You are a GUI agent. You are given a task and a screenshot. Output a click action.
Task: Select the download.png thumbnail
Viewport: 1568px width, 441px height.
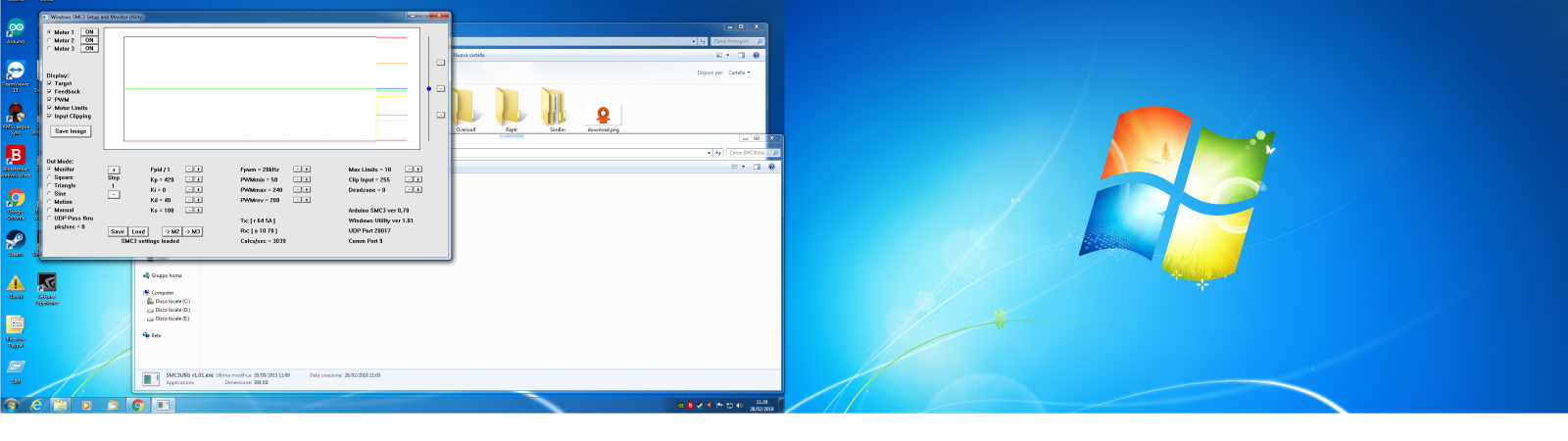[x=603, y=118]
